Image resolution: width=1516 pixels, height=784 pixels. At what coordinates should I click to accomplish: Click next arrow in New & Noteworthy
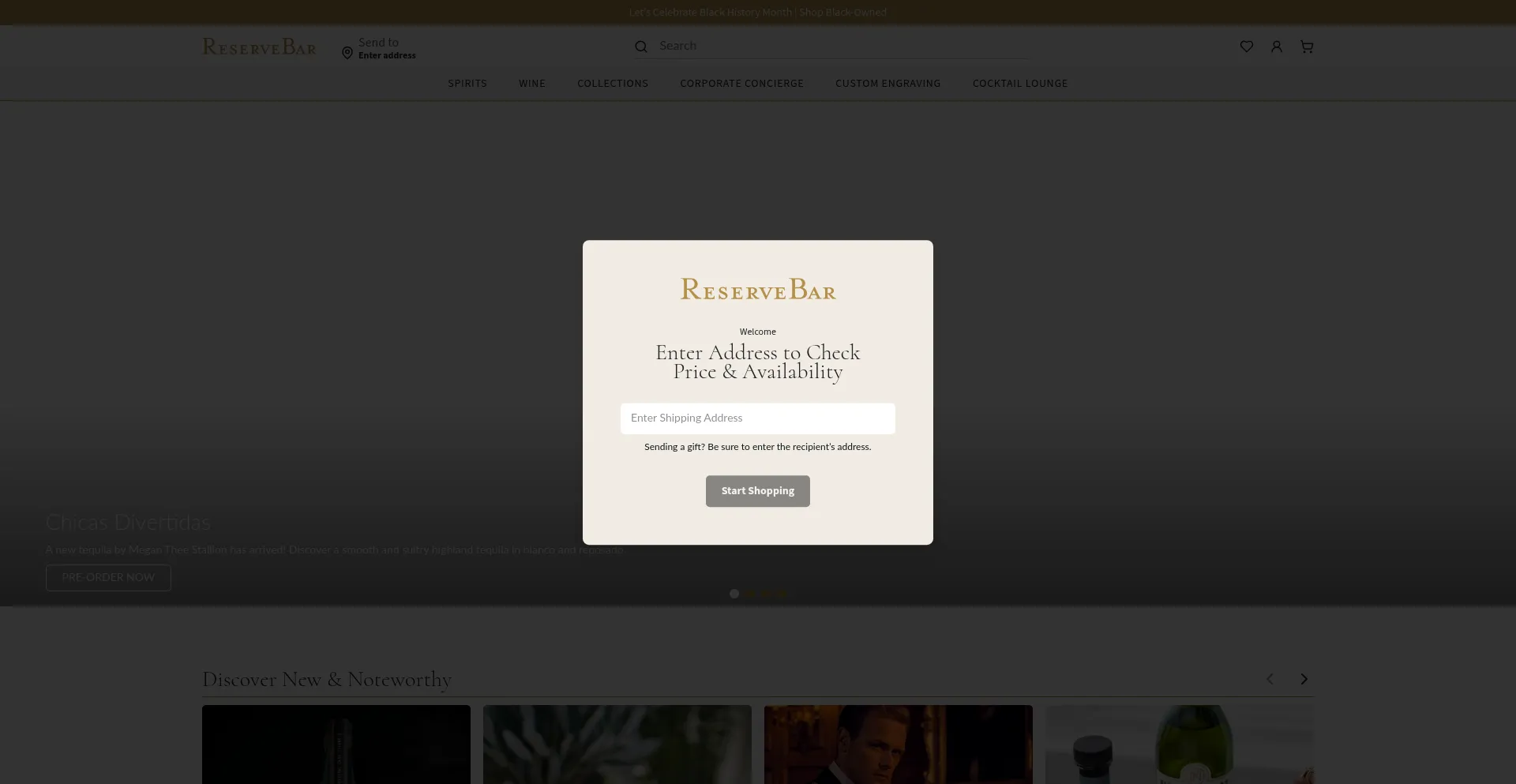[x=1304, y=679]
